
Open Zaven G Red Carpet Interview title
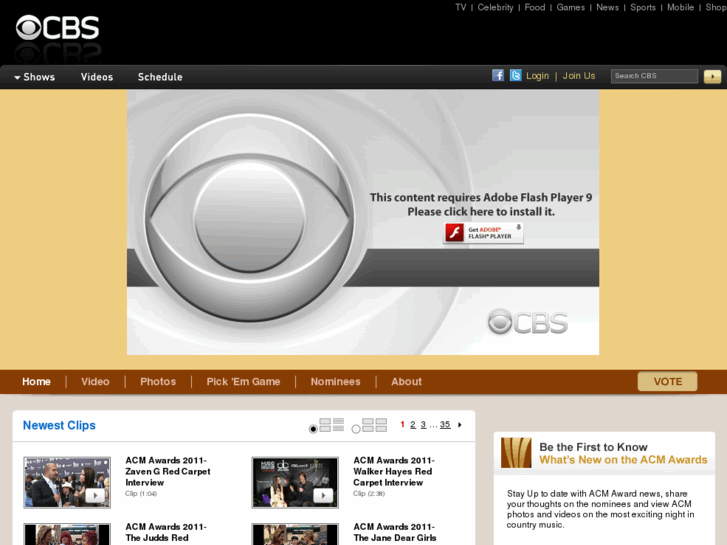point(168,471)
